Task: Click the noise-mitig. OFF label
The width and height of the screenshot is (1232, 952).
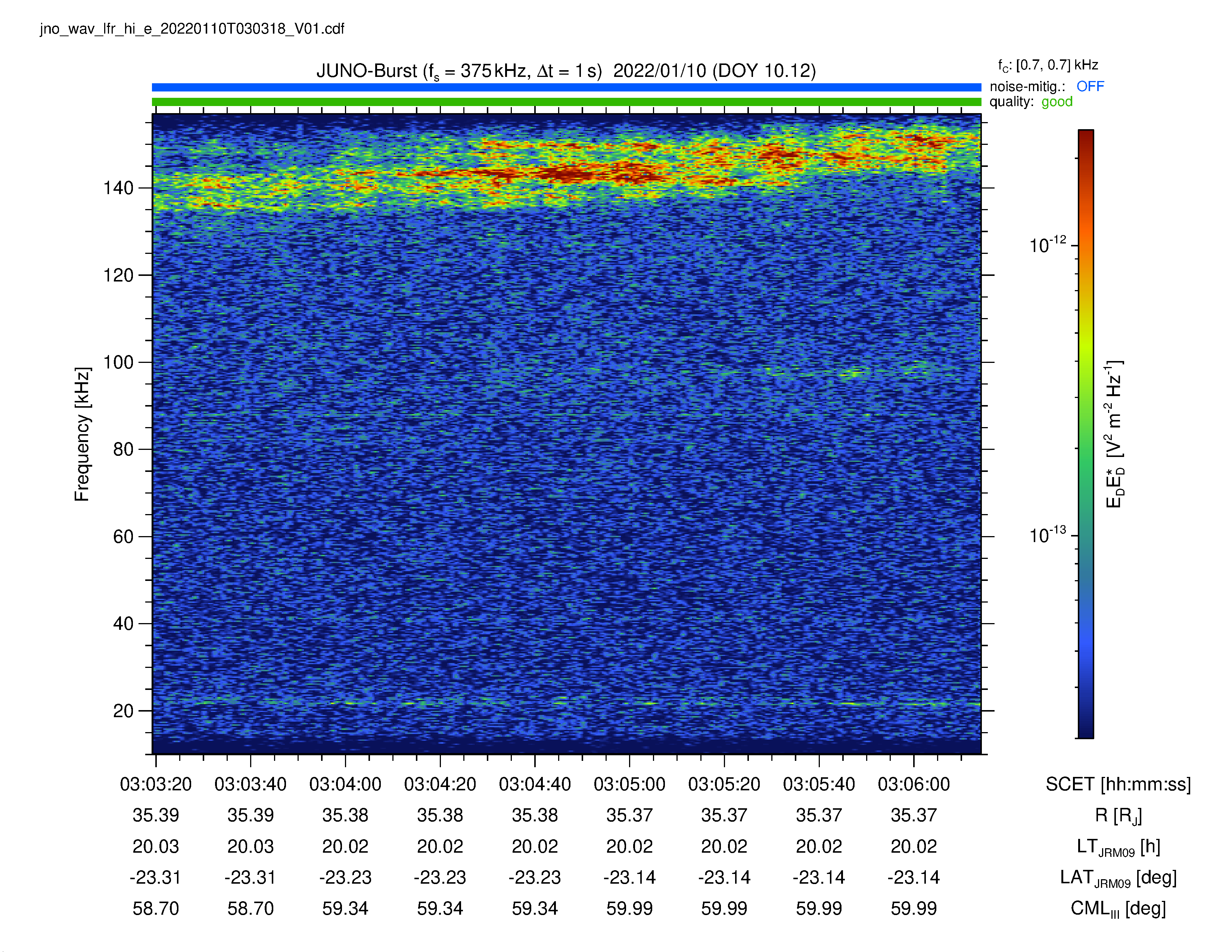Action: point(1047,86)
